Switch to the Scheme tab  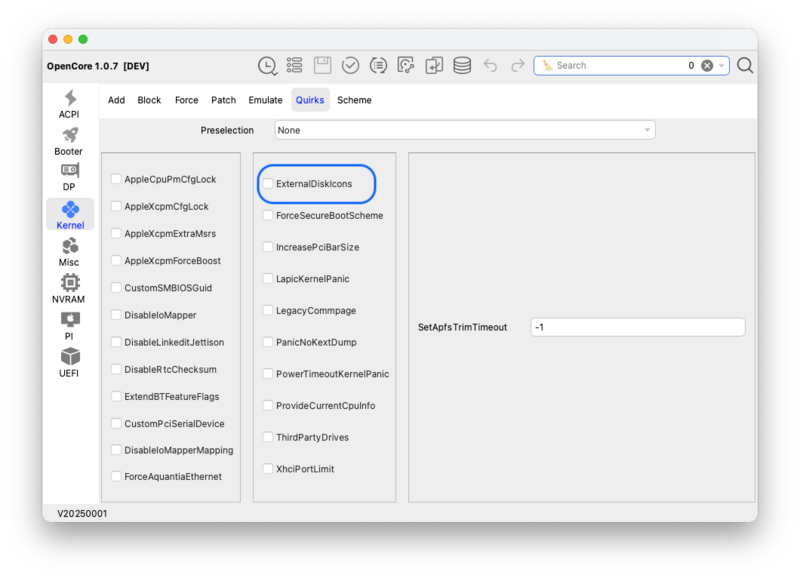(354, 100)
